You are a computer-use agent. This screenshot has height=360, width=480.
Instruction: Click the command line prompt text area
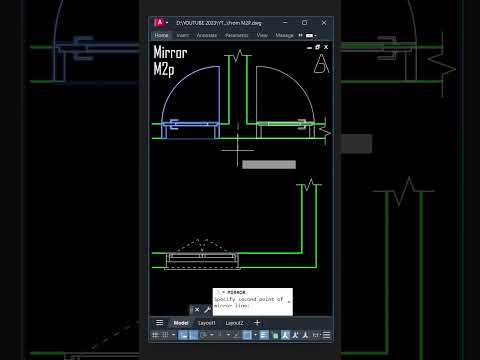click(x=252, y=302)
